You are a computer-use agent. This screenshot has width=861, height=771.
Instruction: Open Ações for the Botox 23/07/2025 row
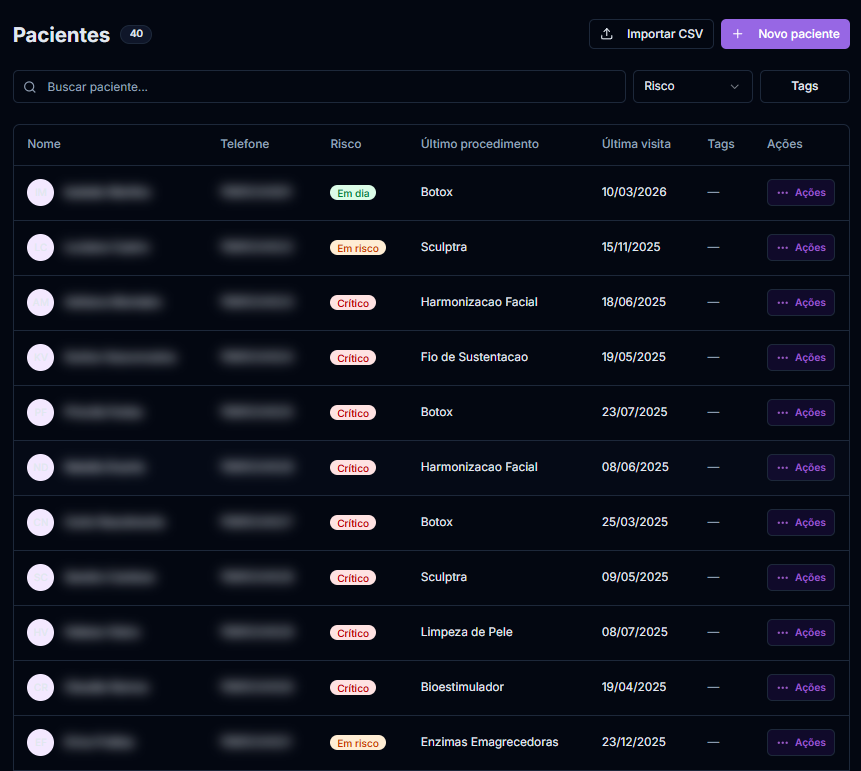click(x=800, y=412)
